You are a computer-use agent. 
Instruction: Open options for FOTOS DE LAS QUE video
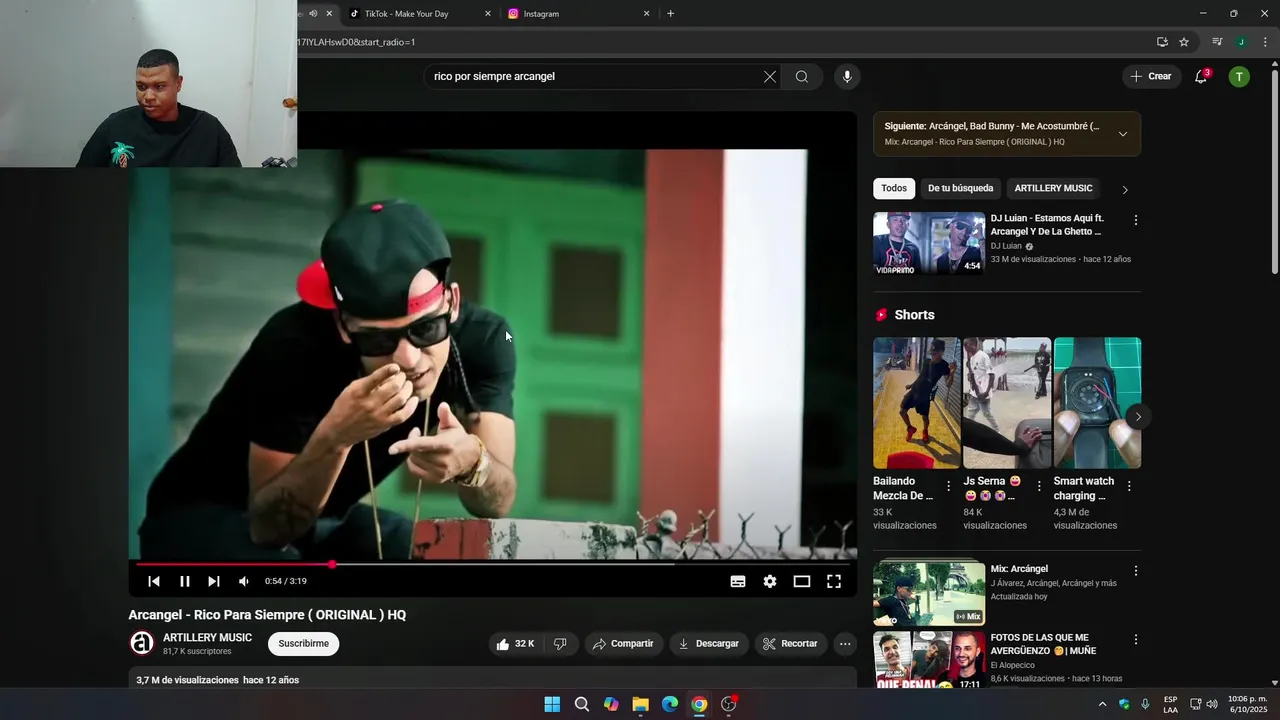[1135, 639]
